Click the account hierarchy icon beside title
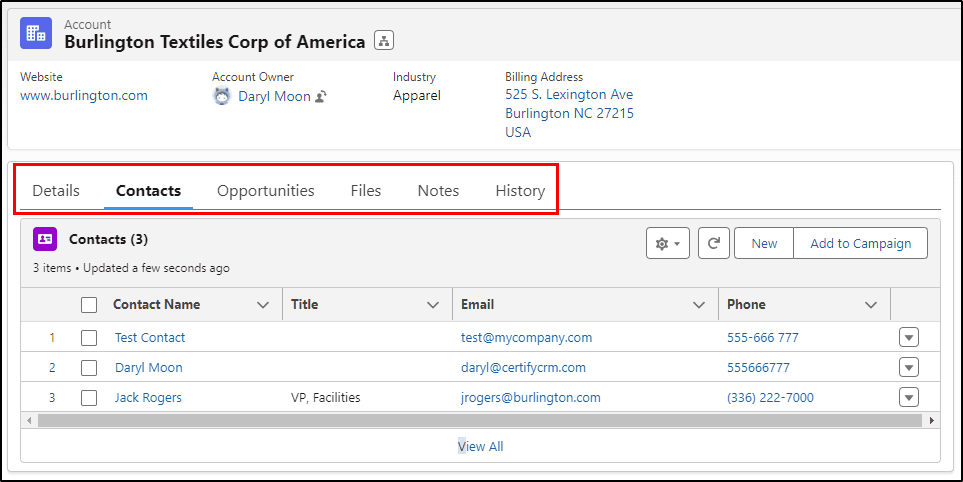Viewport: 963px width, 482px height. tap(384, 41)
